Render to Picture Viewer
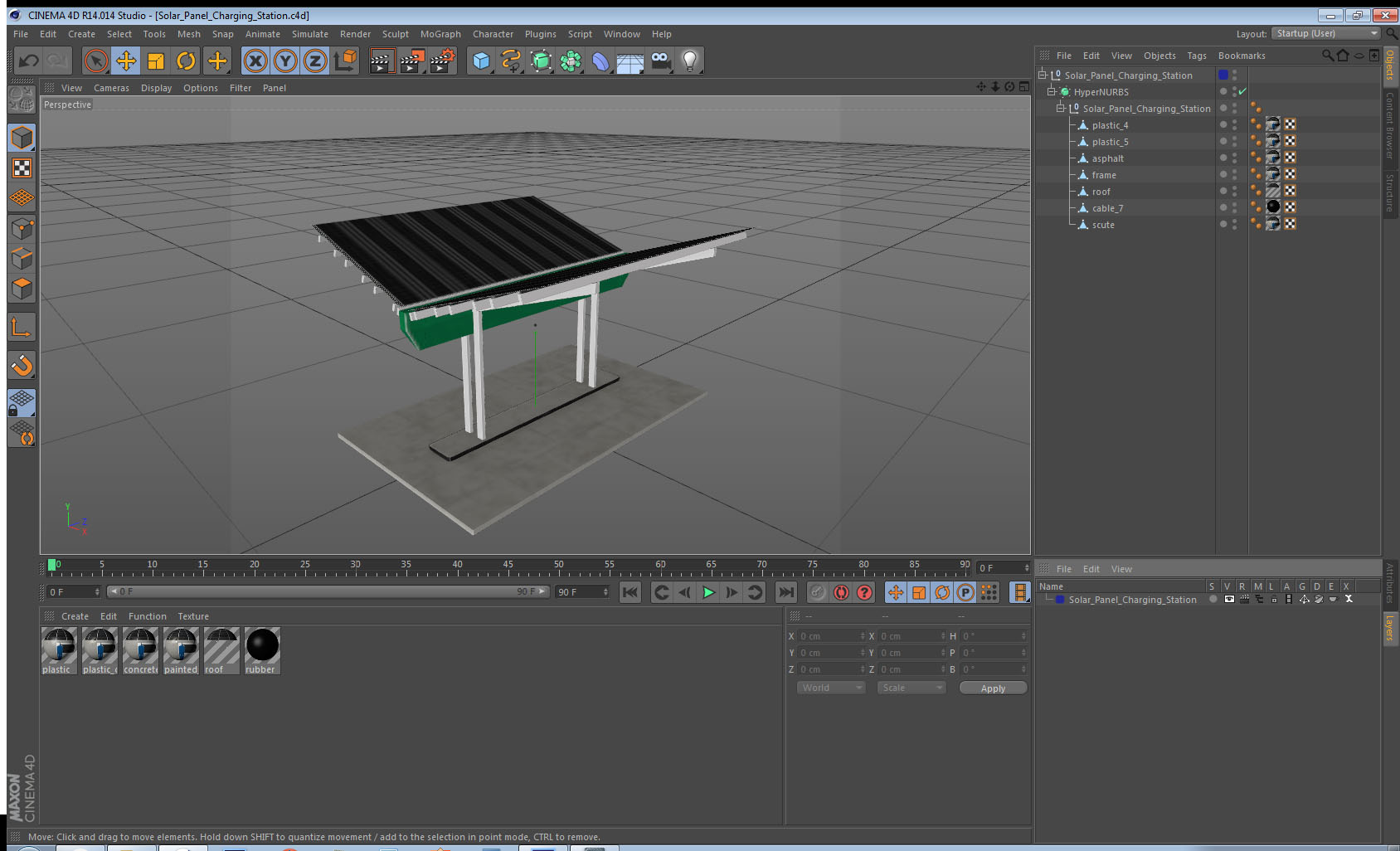 pyautogui.click(x=412, y=61)
